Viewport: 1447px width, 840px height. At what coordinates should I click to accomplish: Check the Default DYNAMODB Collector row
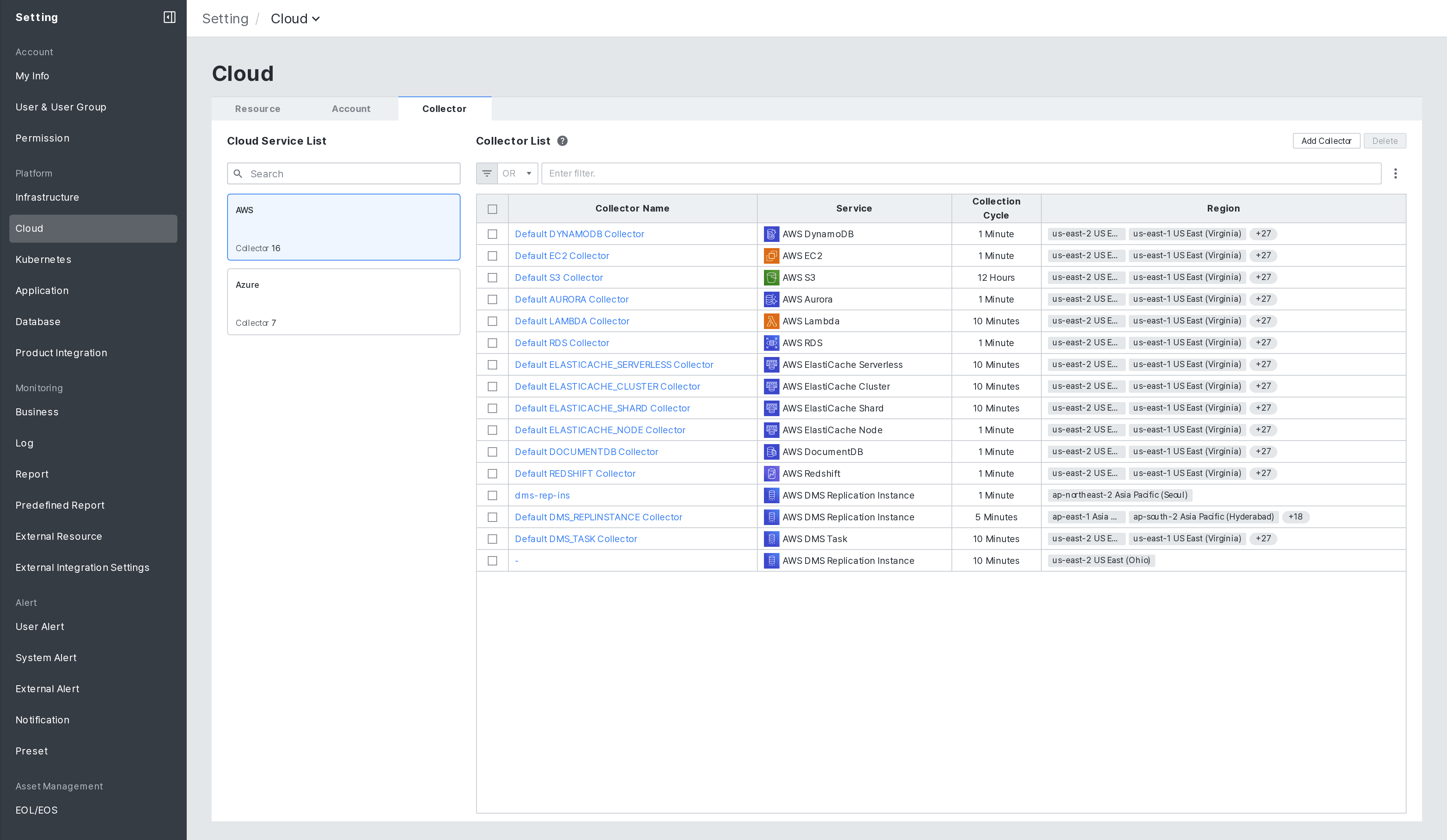[x=492, y=234]
